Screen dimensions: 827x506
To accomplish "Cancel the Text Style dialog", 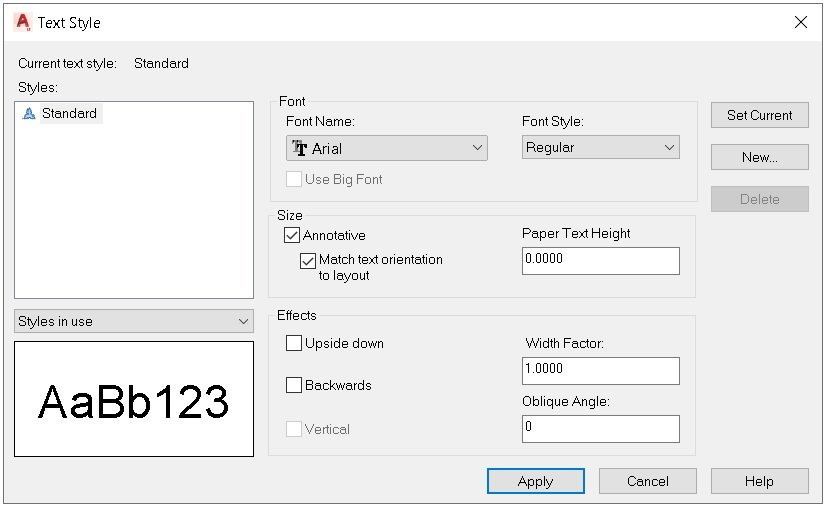I will tap(648, 481).
